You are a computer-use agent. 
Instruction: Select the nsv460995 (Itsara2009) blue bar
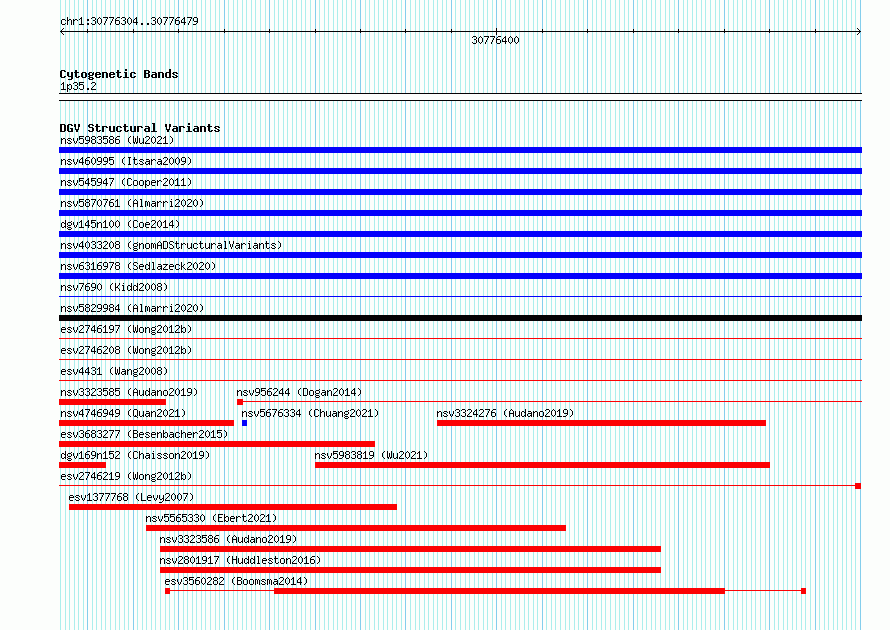[x=460, y=171]
